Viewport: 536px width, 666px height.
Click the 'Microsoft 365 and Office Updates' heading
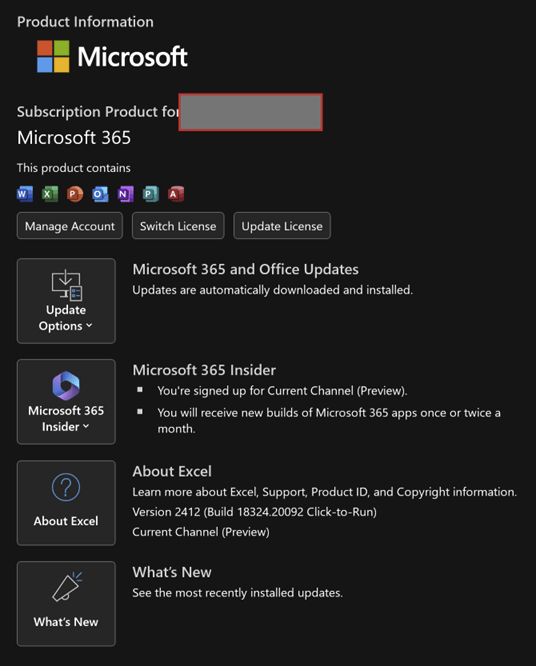point(245,269)
